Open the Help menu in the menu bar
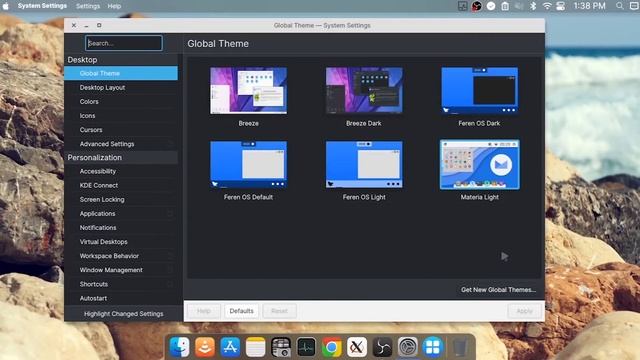640x360 pixels. click(114, 6)
